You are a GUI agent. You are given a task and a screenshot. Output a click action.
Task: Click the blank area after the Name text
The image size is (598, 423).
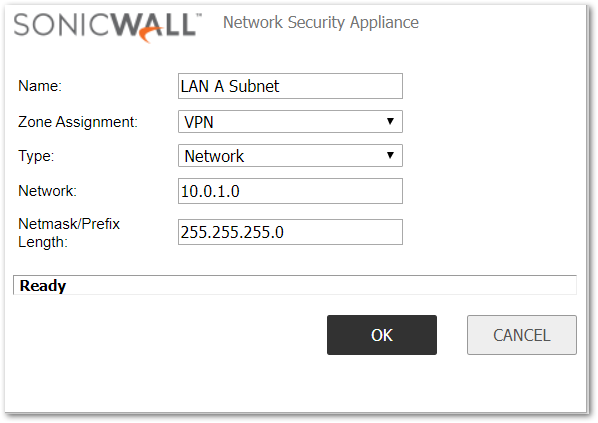point(340,86)
